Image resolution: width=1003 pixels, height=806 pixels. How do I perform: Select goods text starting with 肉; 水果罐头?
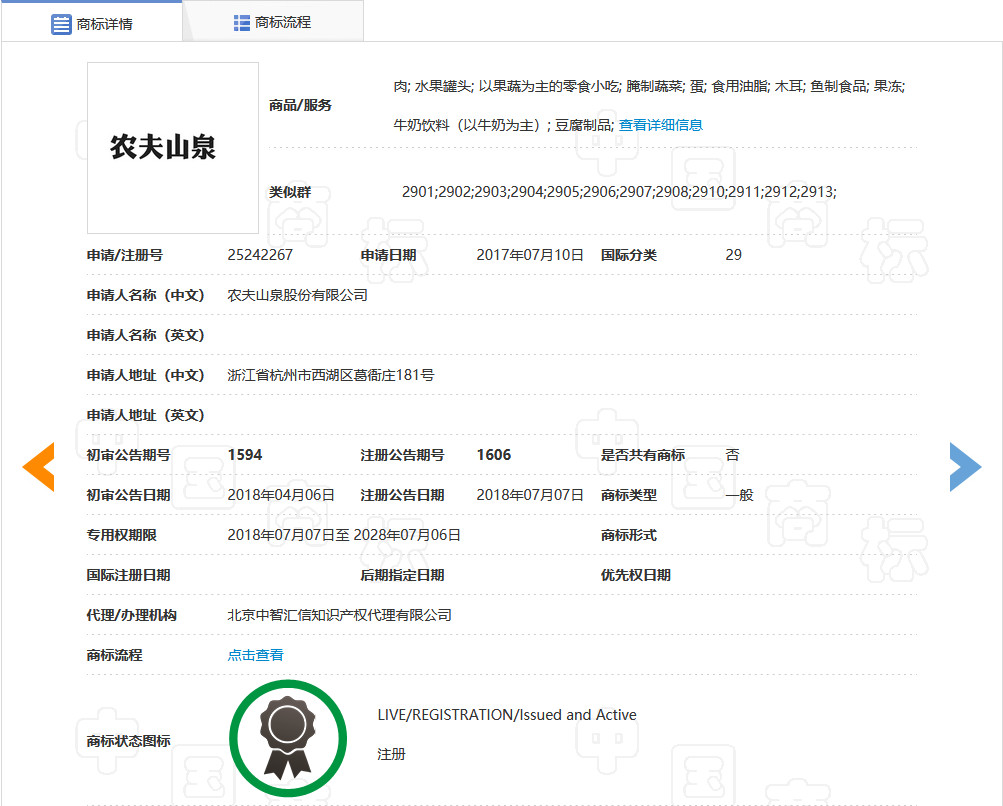tap(649, 86)
